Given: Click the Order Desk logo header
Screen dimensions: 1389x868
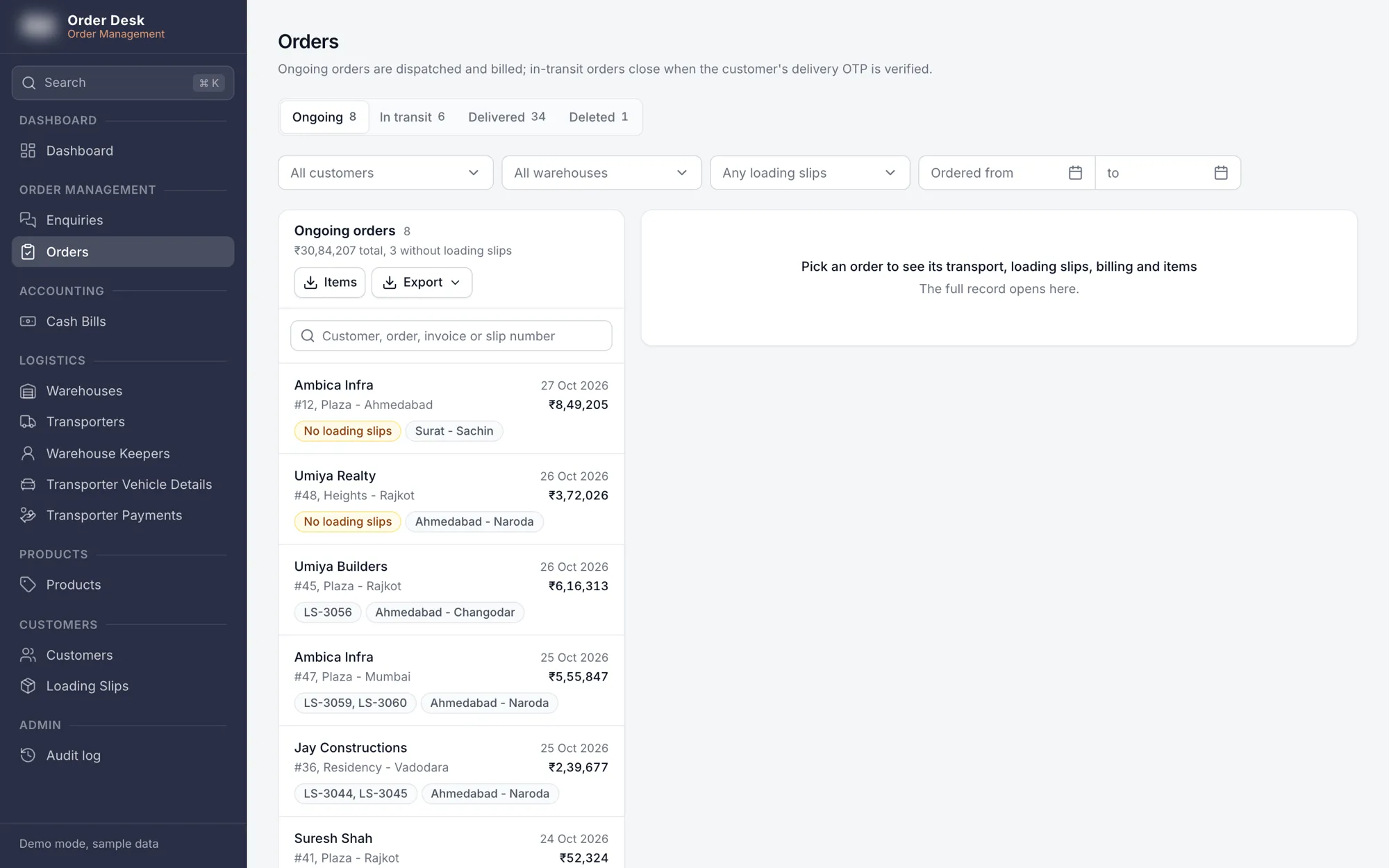Looking at the screenshot, I should click(92, 26).
